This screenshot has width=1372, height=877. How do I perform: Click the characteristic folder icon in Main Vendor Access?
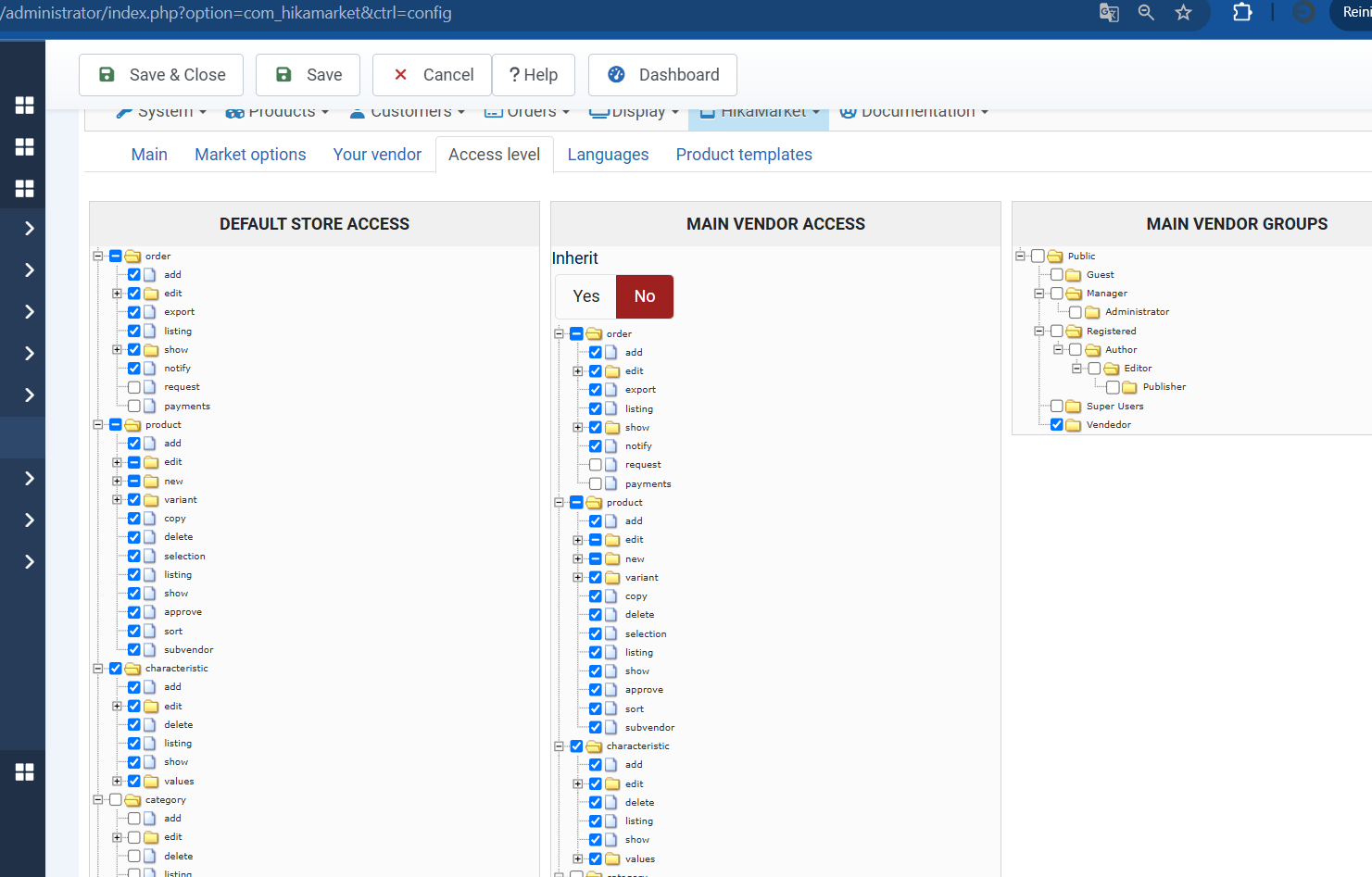[594, 746]
